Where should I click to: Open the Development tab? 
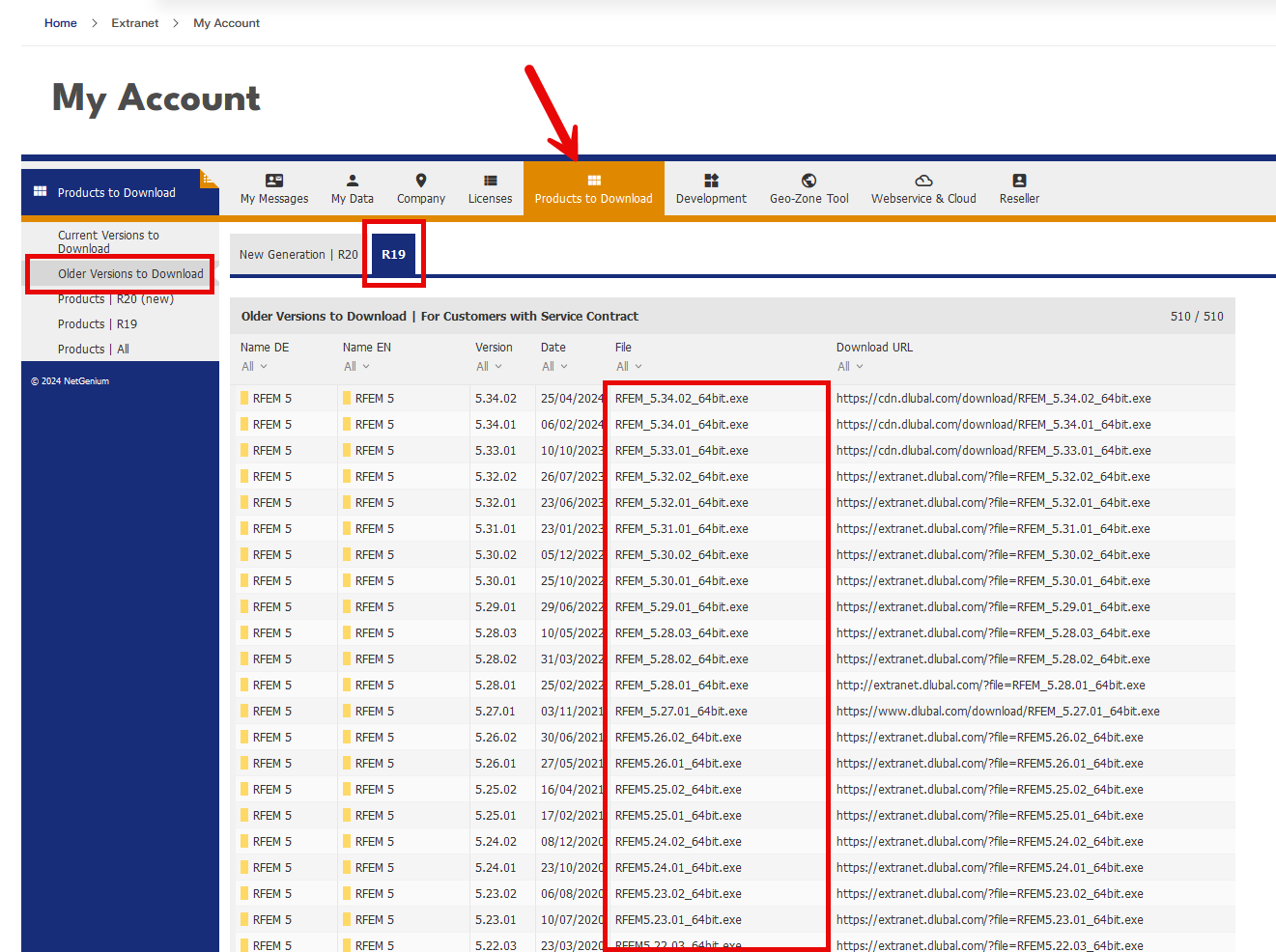click(x=712, y=188)
